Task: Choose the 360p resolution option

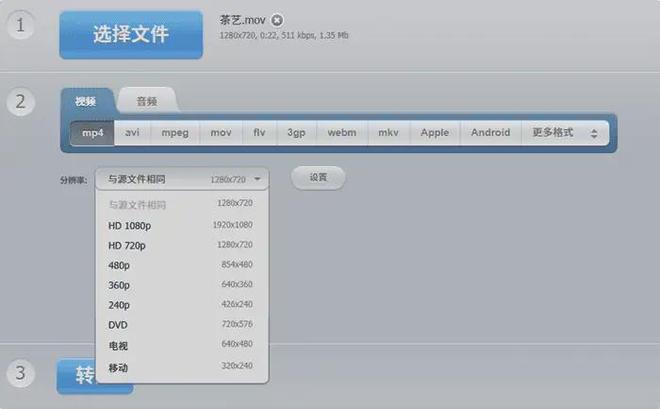Action: coord(182,285)
